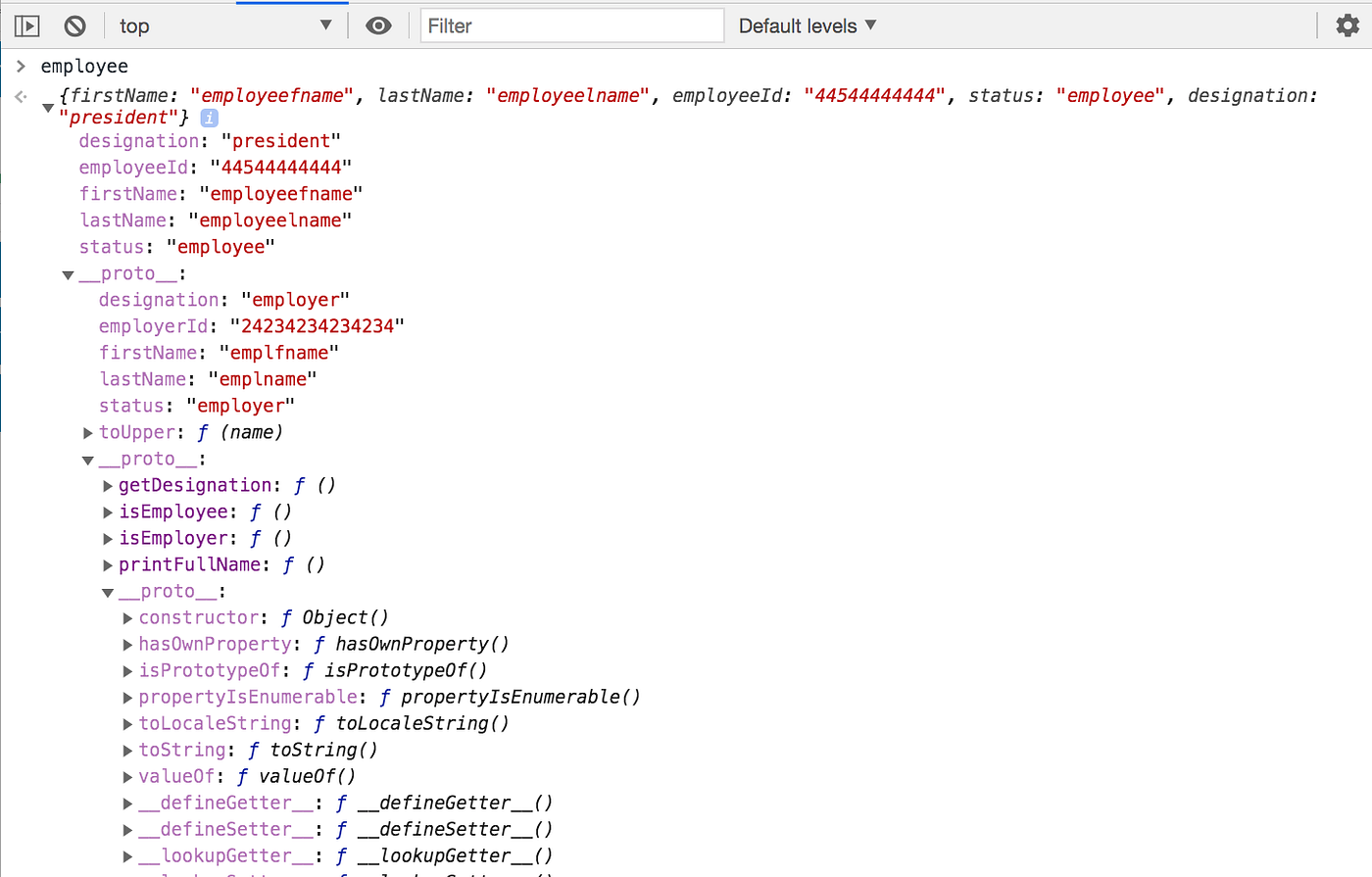
Task: Select the getDesignation property label
Action: click(x=195, y=485)
